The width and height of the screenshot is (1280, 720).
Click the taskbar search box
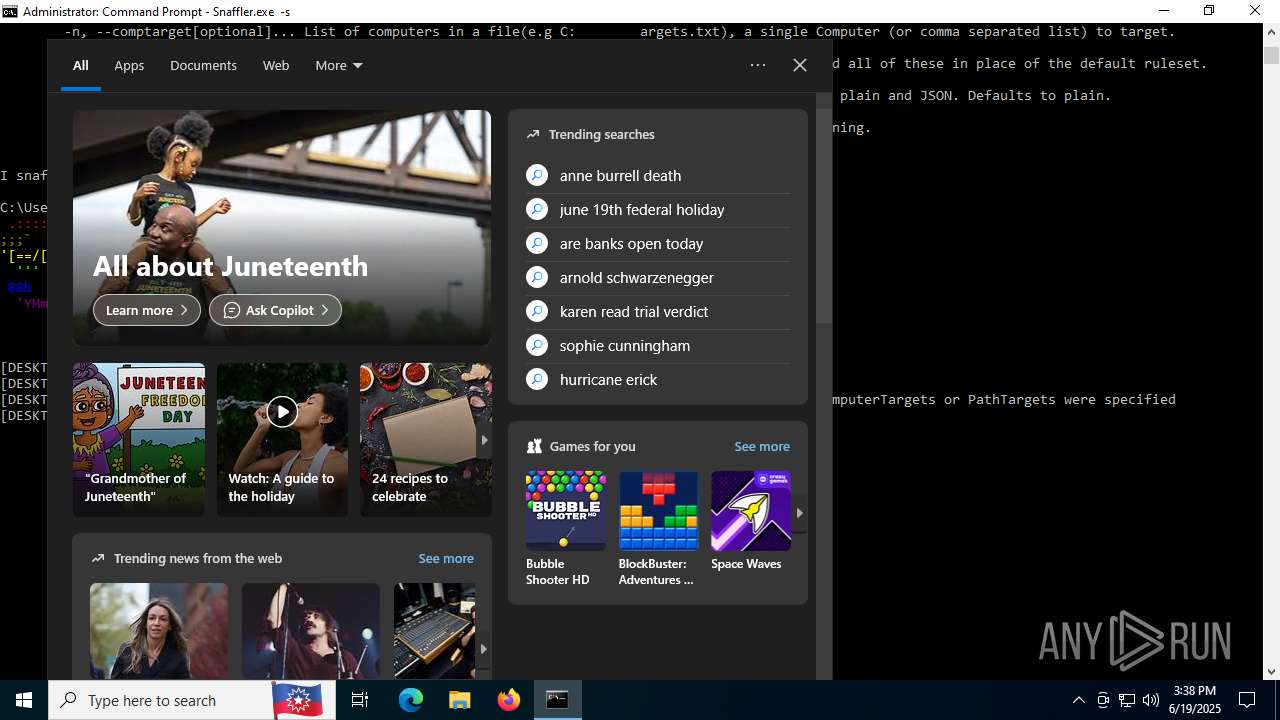(190, 700)
